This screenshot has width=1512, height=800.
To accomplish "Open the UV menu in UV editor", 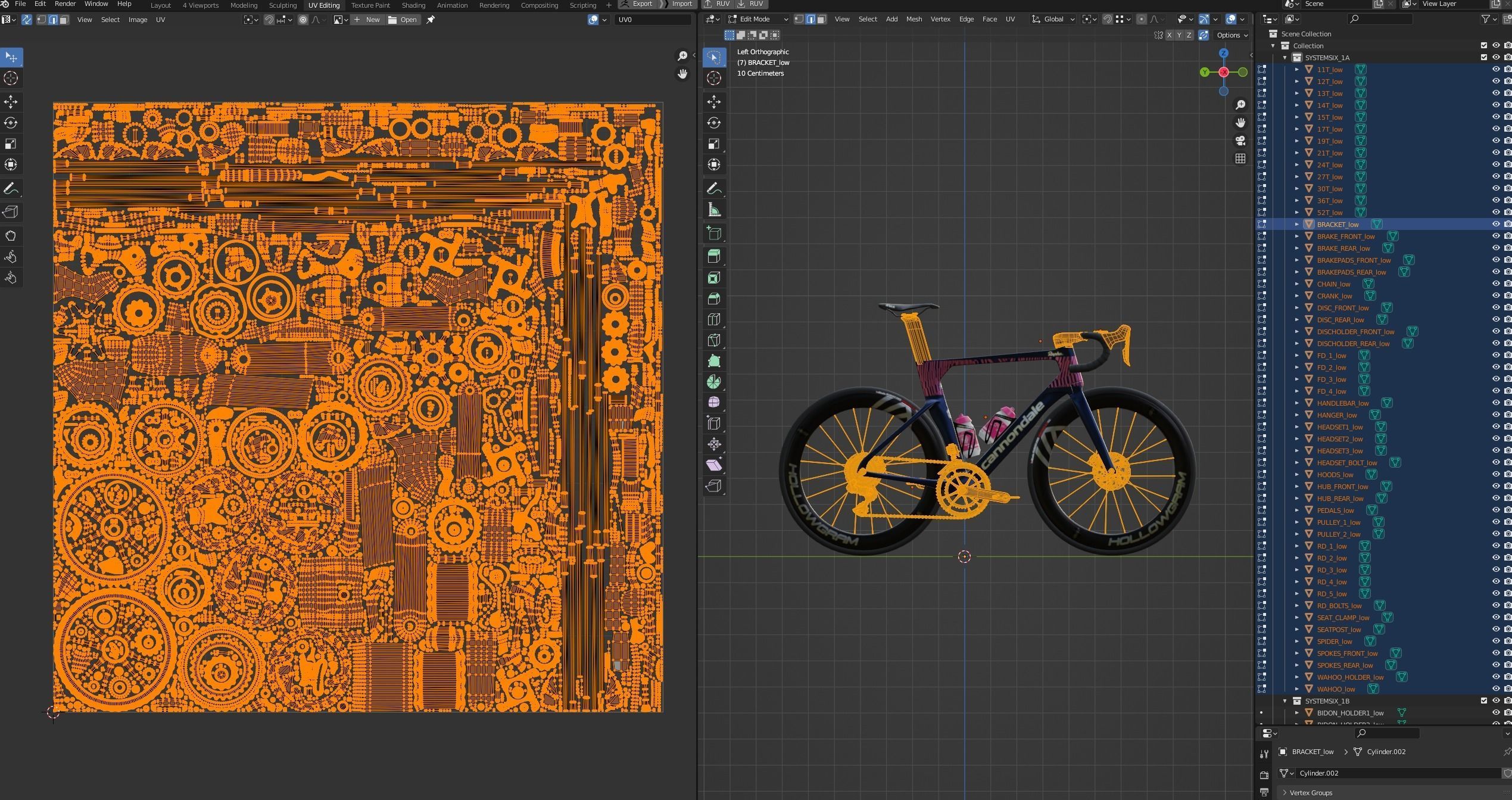I will coord(160,20).
